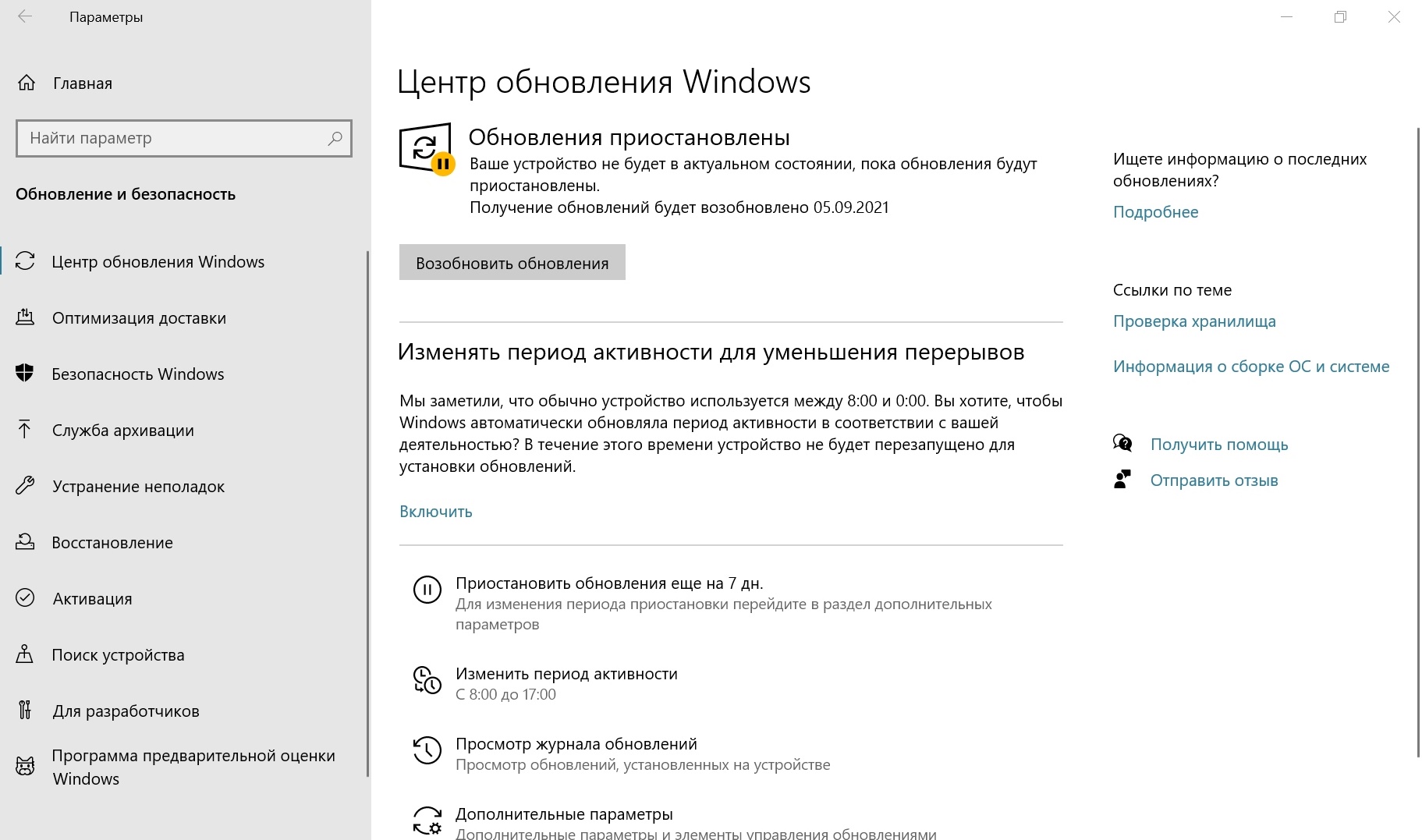Click the pause icon for pausing updates 7 days
1422x840 pixels.
pyautogui.click(x=427, y=590)
